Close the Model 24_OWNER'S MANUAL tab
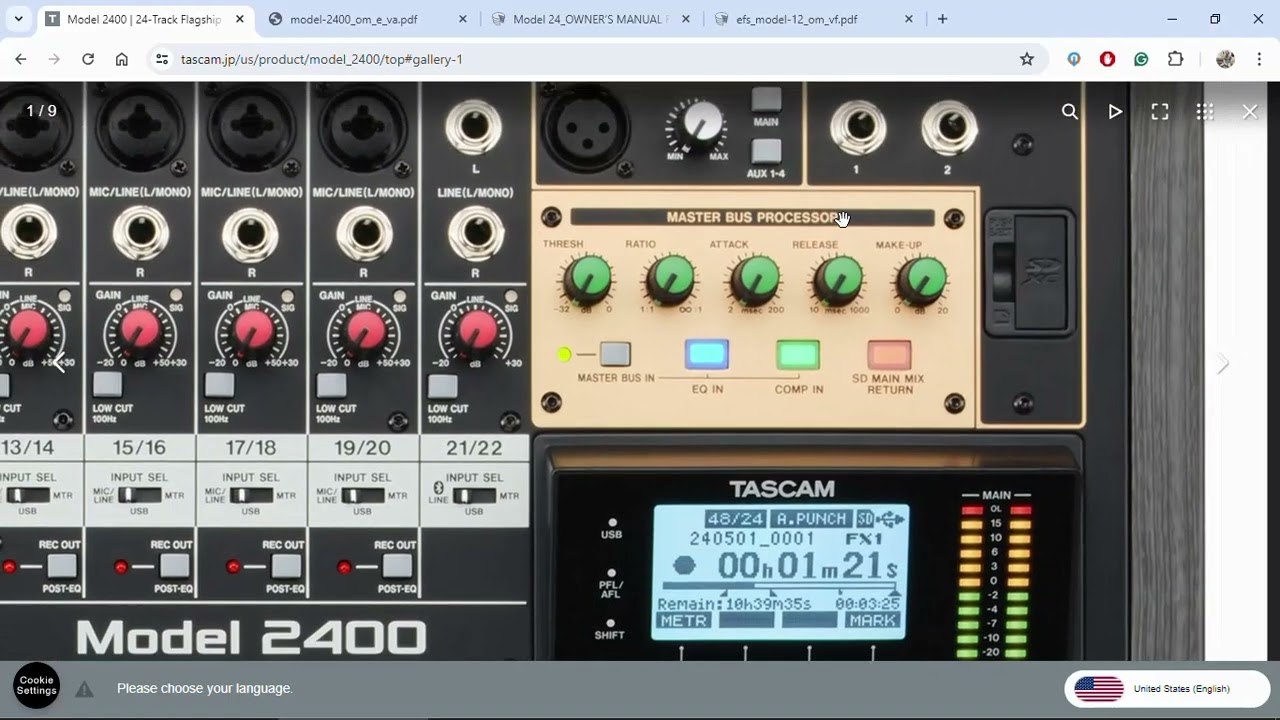Screen dimensions: 1280x720 [685, 19]
